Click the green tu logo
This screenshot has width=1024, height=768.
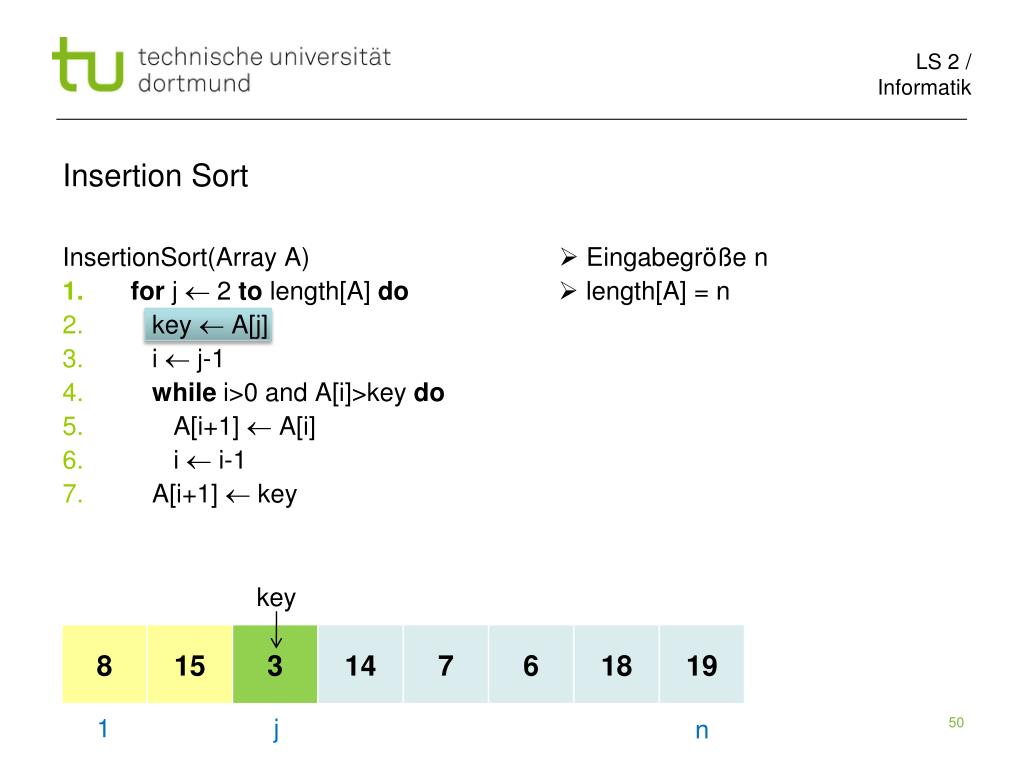(88, 65)
